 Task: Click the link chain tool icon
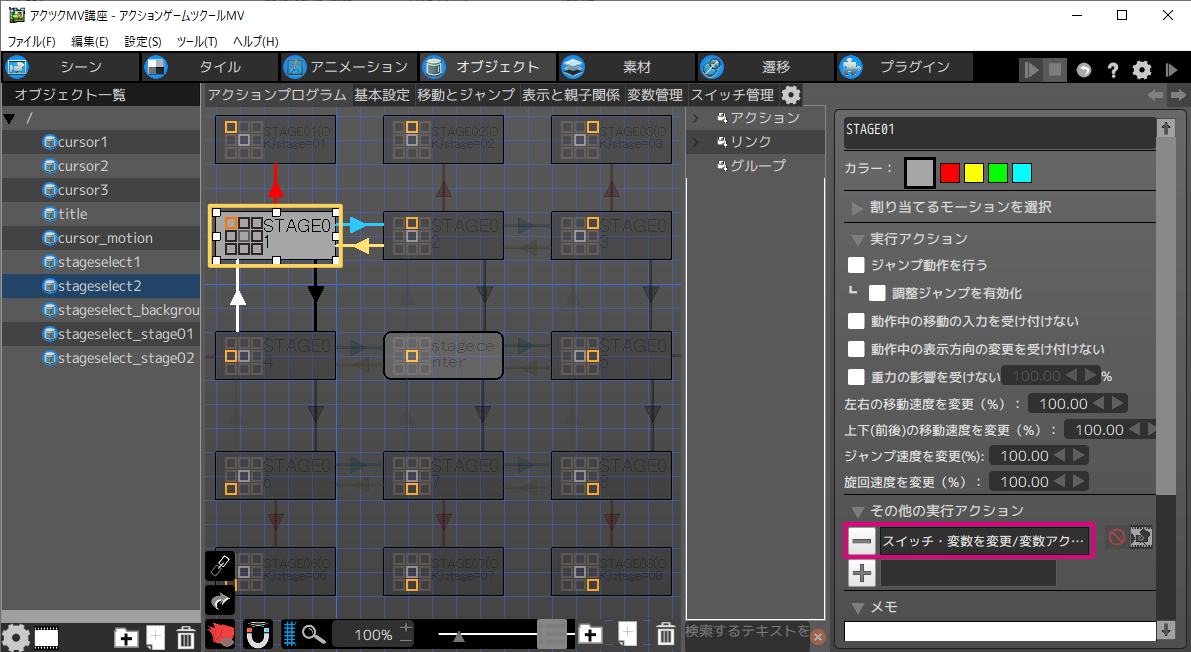point(220,566)
